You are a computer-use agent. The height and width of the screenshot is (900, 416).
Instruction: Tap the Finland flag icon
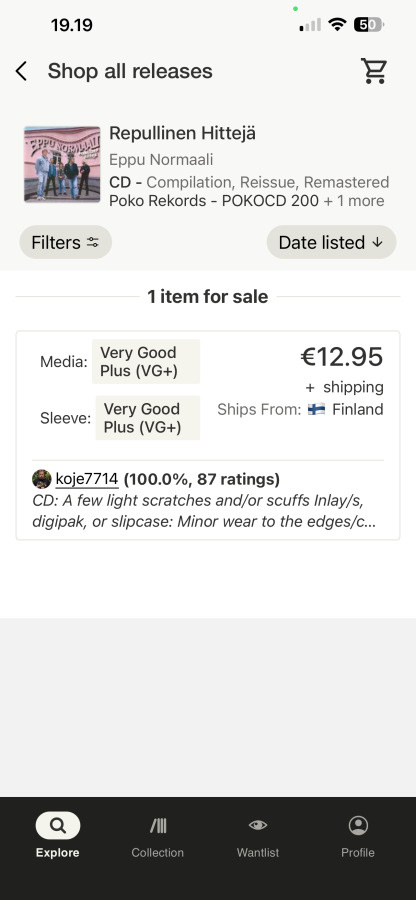click(316, 409)
